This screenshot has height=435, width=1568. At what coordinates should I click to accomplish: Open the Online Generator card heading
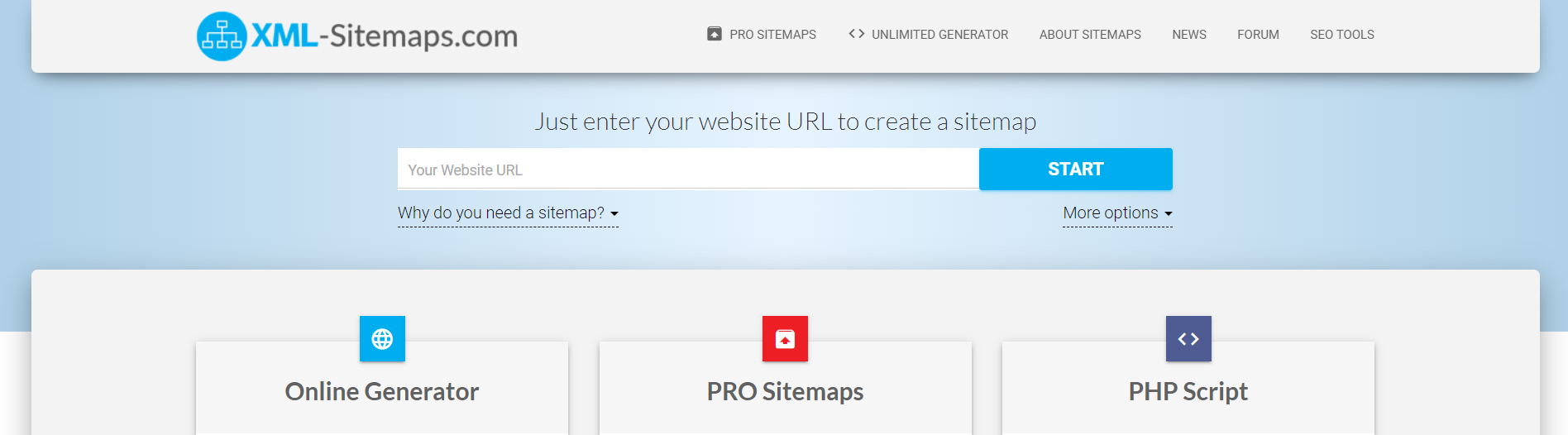click(382, 391)
